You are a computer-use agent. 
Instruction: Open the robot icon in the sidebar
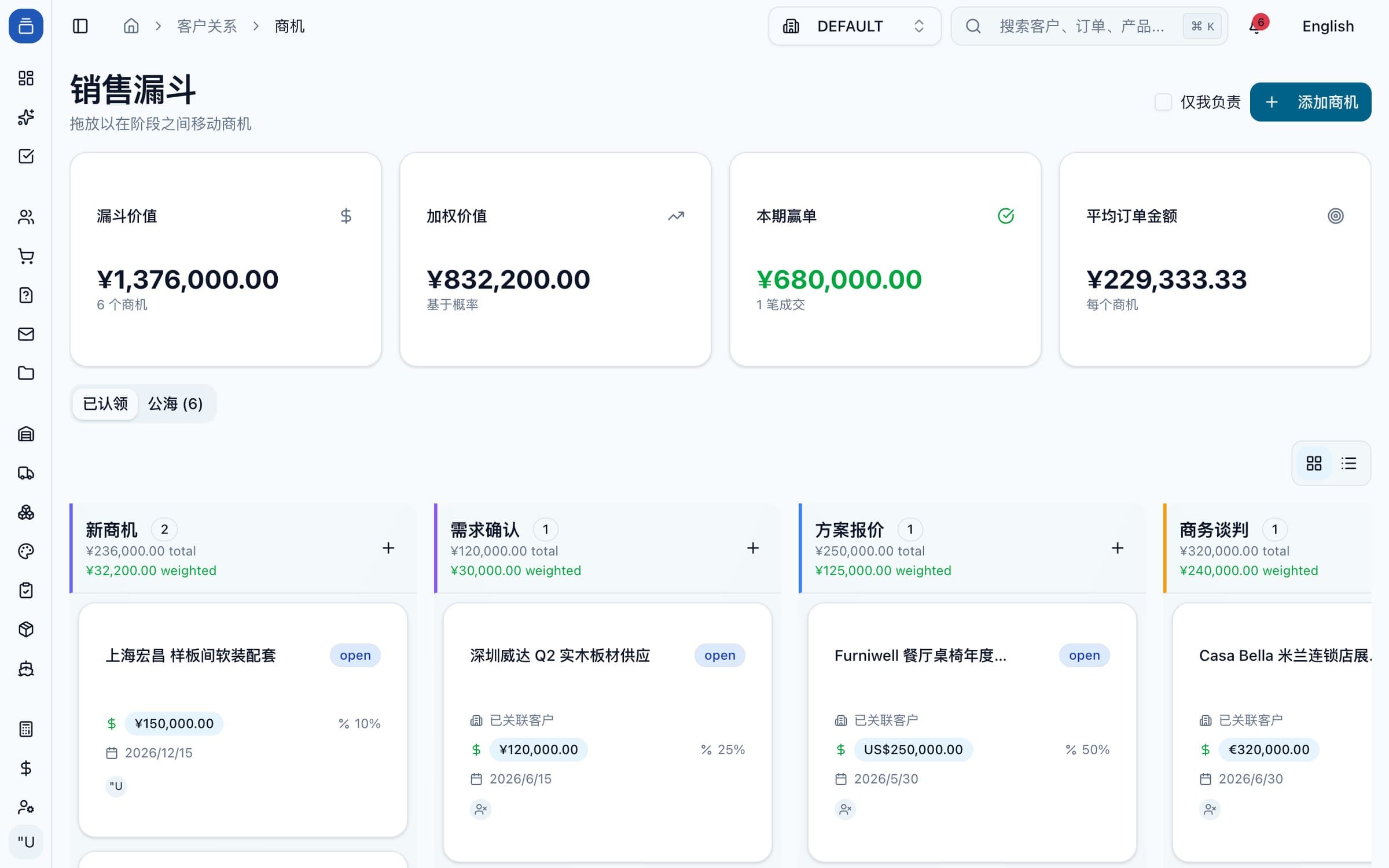coord(26,668)
